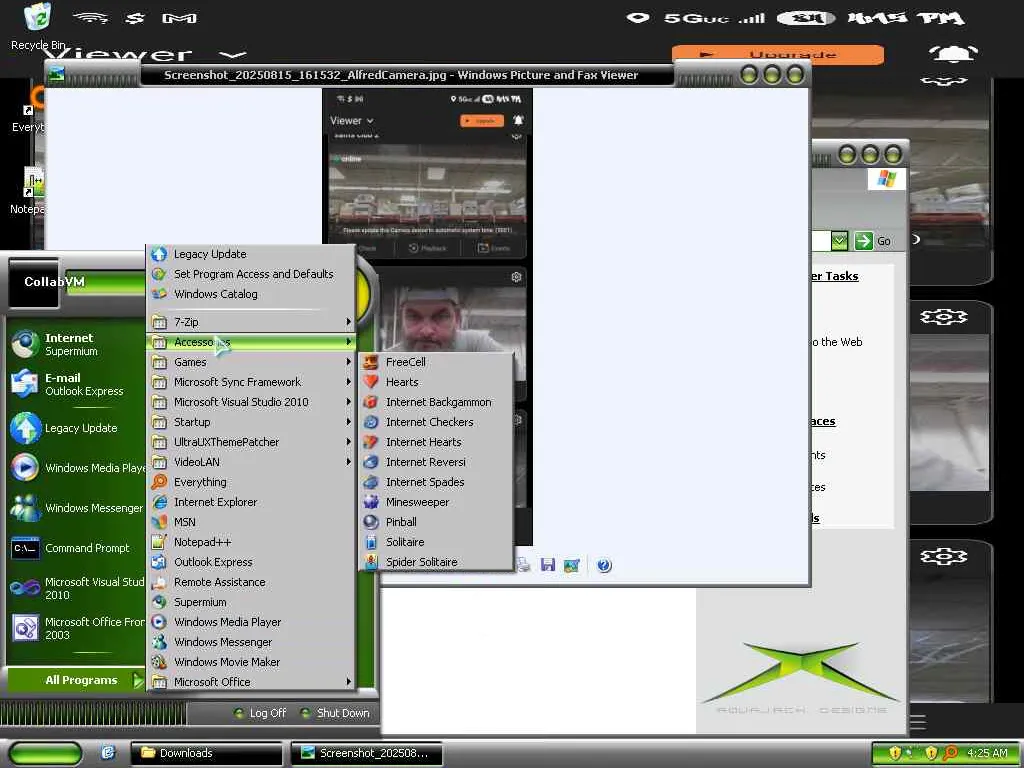Start Internet Spades

coord(435,482)
